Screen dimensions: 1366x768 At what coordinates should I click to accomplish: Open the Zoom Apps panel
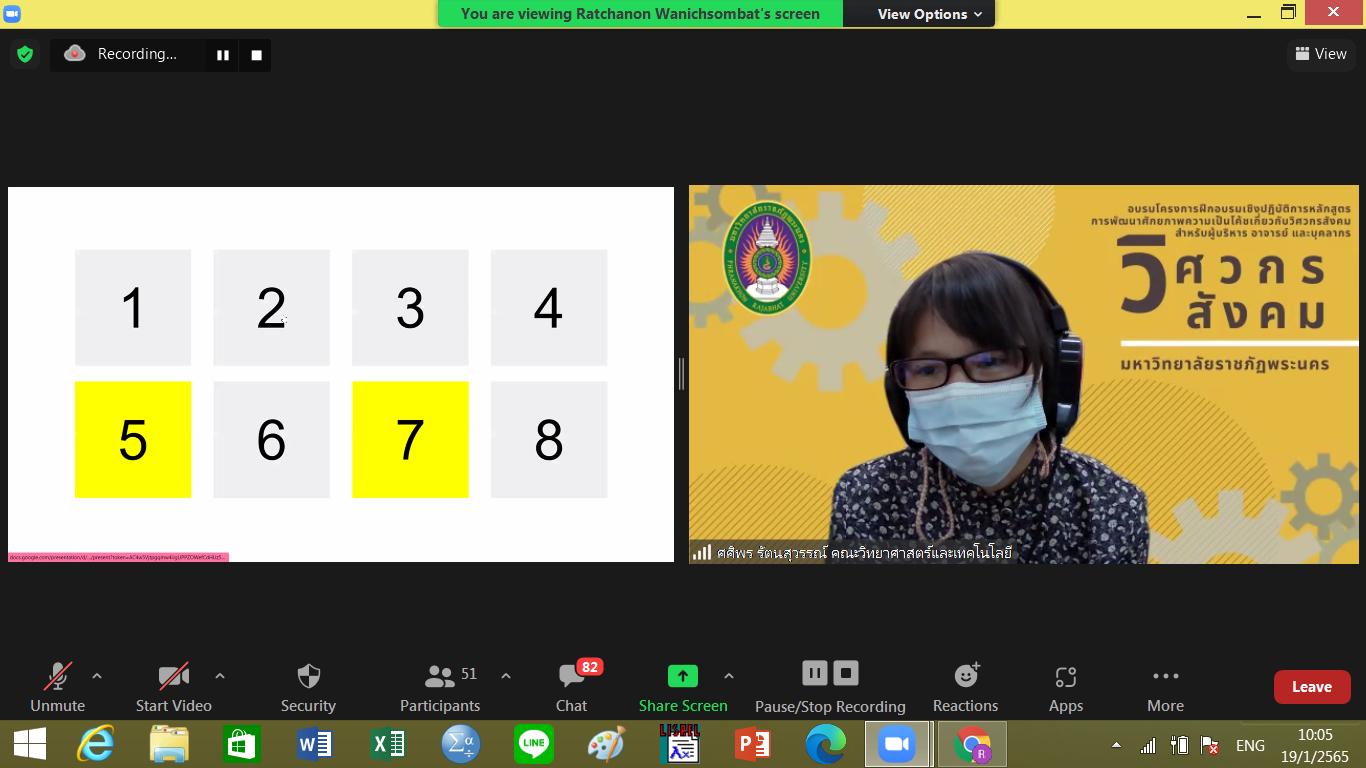click(x=1066, y=688)
